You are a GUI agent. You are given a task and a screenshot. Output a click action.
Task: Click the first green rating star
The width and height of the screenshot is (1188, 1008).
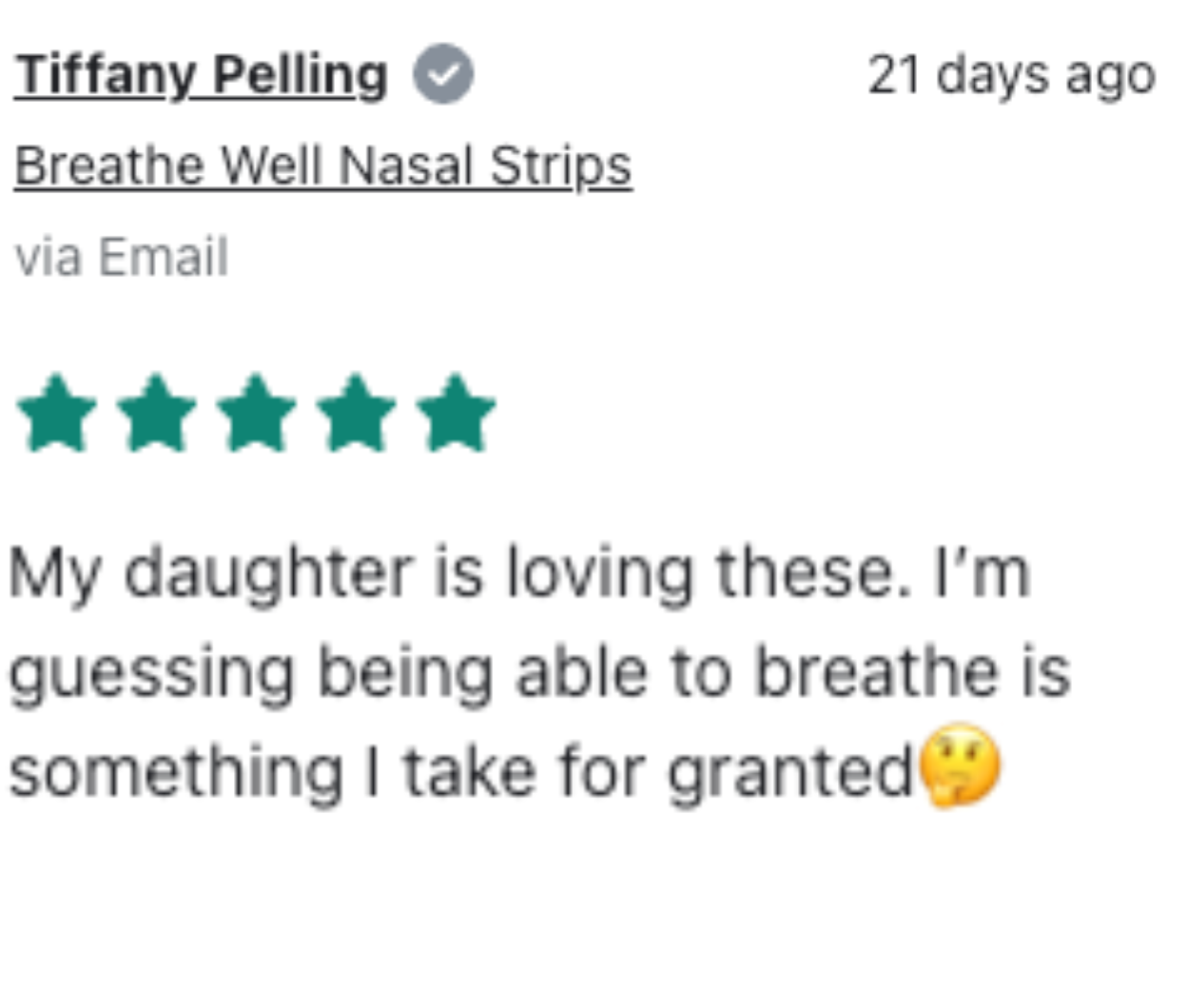click(56, 413)
